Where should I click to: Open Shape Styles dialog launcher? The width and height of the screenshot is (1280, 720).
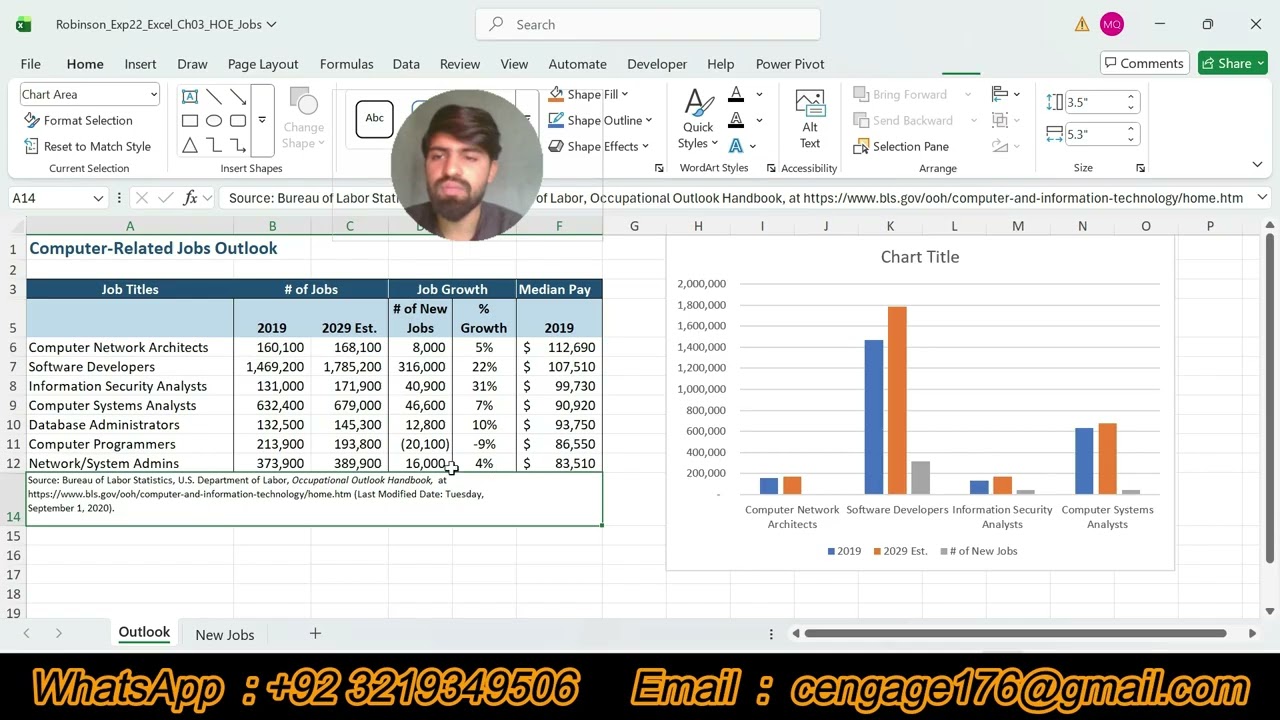pyautogui.click(x=658, y=168)
